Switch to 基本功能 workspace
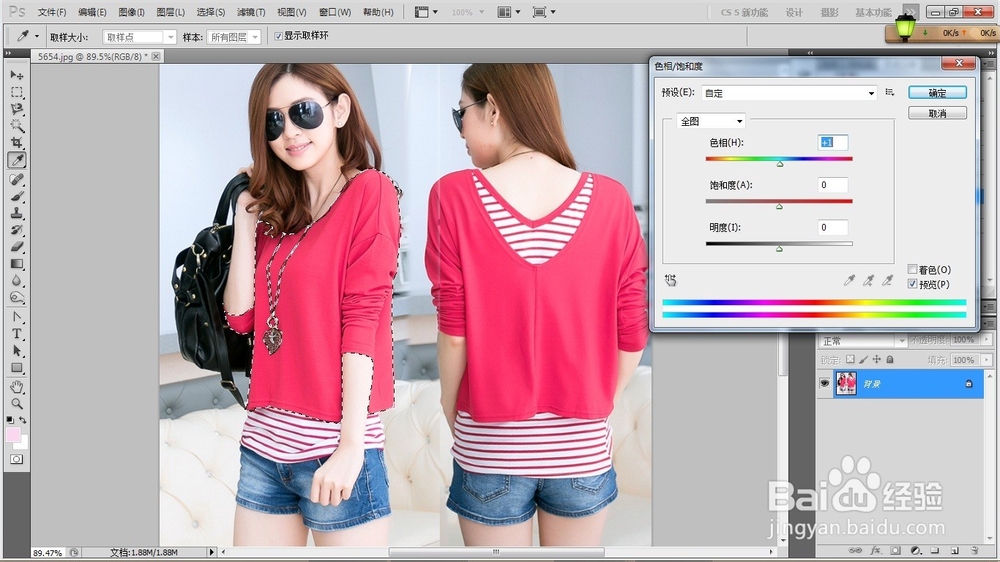Viewport: 1000px width, 562px height. click(x=873, y=12)
